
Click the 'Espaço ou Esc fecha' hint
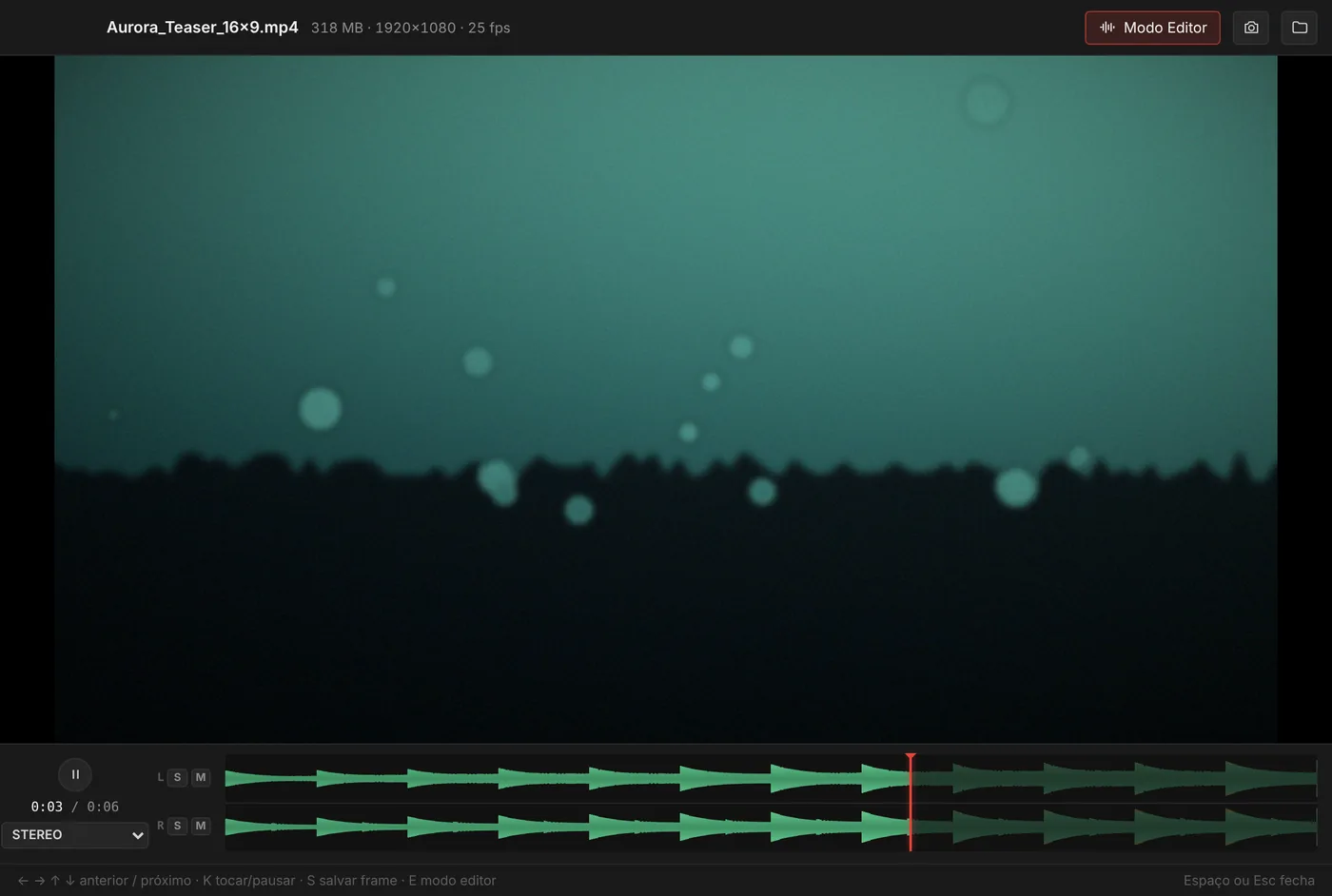1249,881
